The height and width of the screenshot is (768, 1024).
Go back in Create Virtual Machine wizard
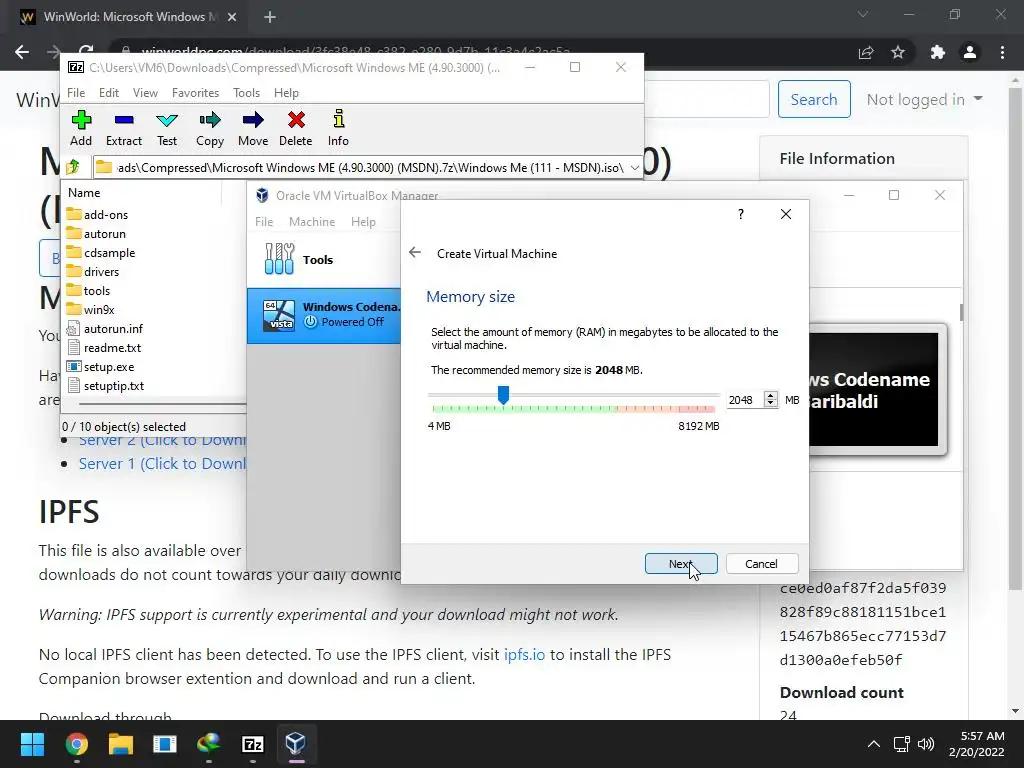(x=415, y=253)
